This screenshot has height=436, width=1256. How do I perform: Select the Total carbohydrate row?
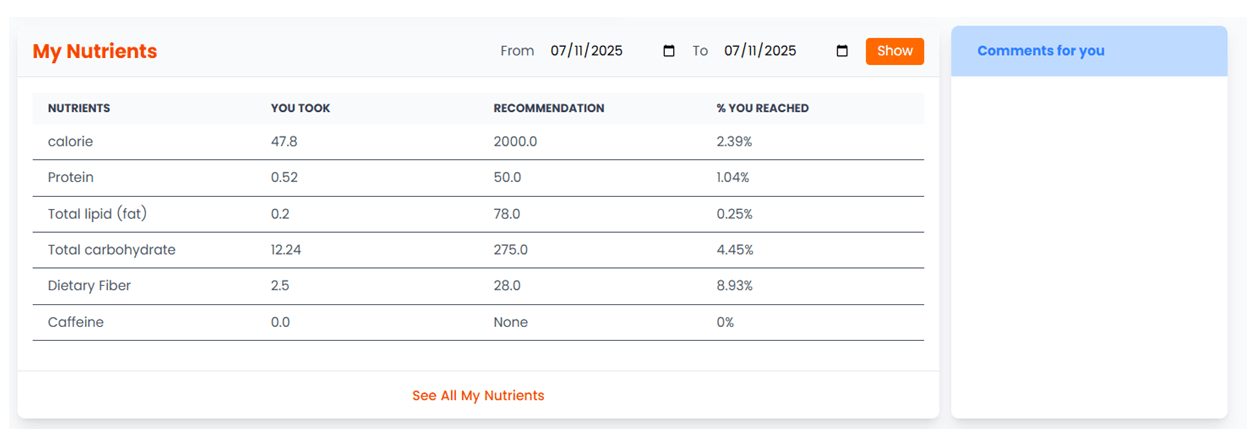(478, 250)
